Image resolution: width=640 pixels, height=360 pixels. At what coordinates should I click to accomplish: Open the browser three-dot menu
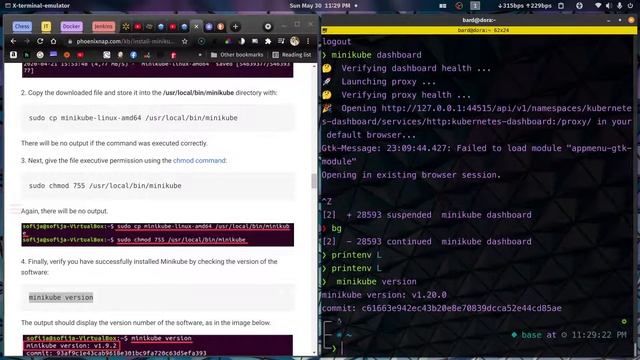coord(308,41)
